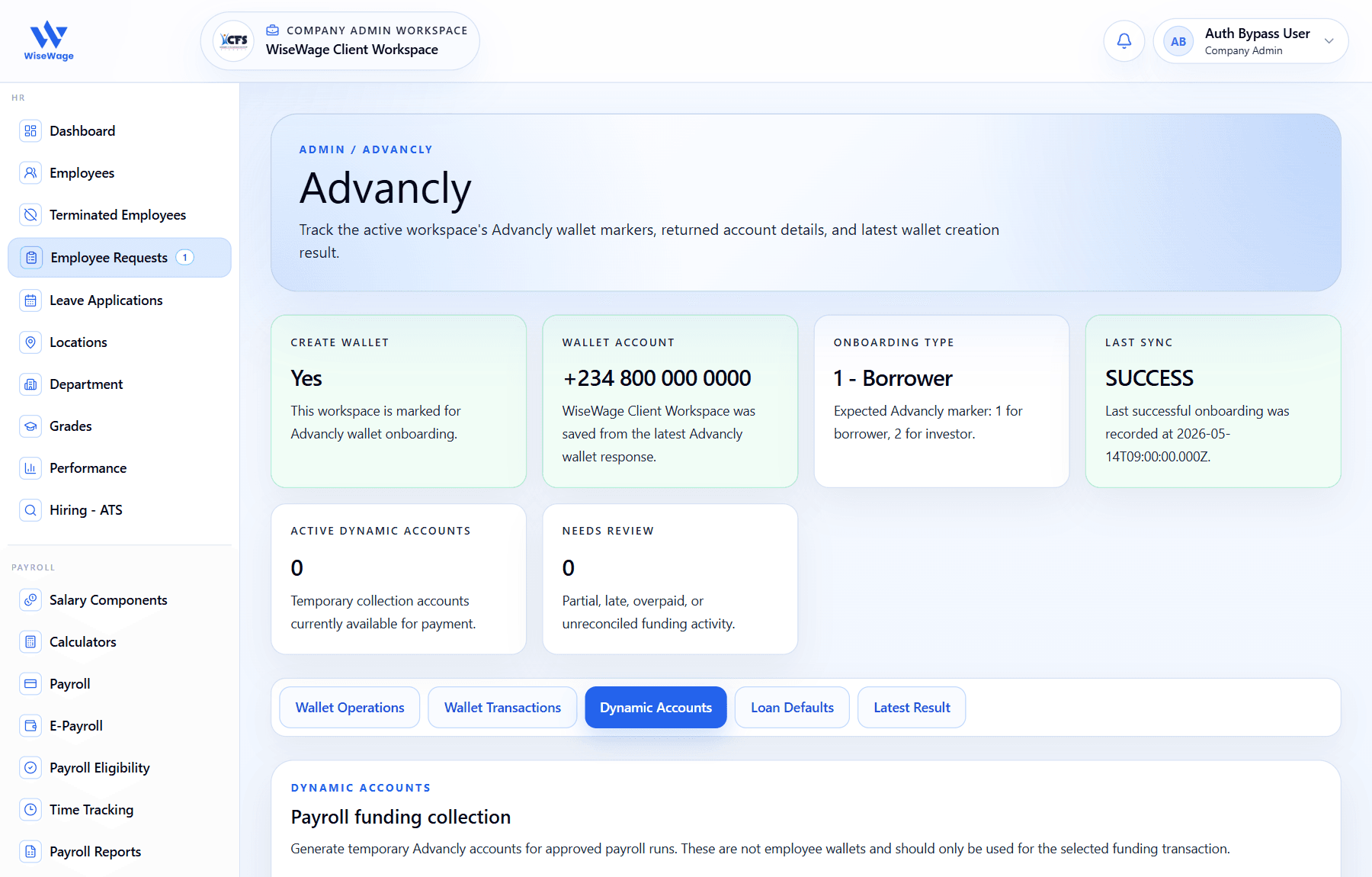Switch to the Wallet Operations tab
This screenshot has width=1372, height=877.
350,708
